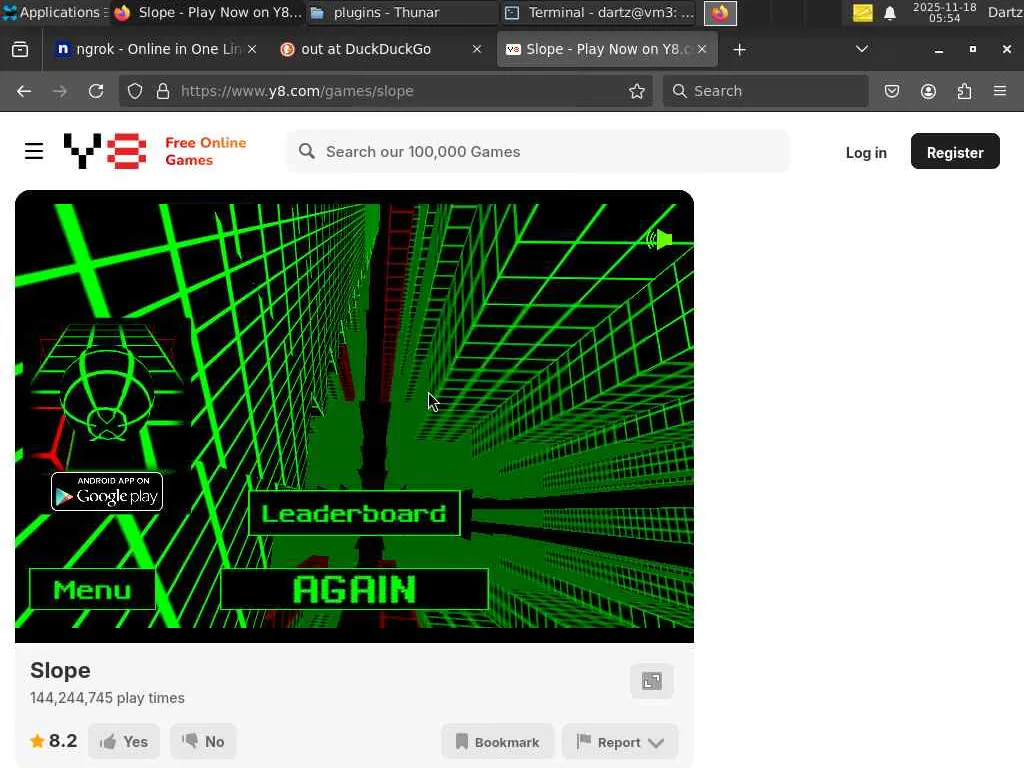Screen dimensions: 1024x768
Task: Open the Y8 hamburger menu
Action: pyautogui.click(x=34, y=152)
